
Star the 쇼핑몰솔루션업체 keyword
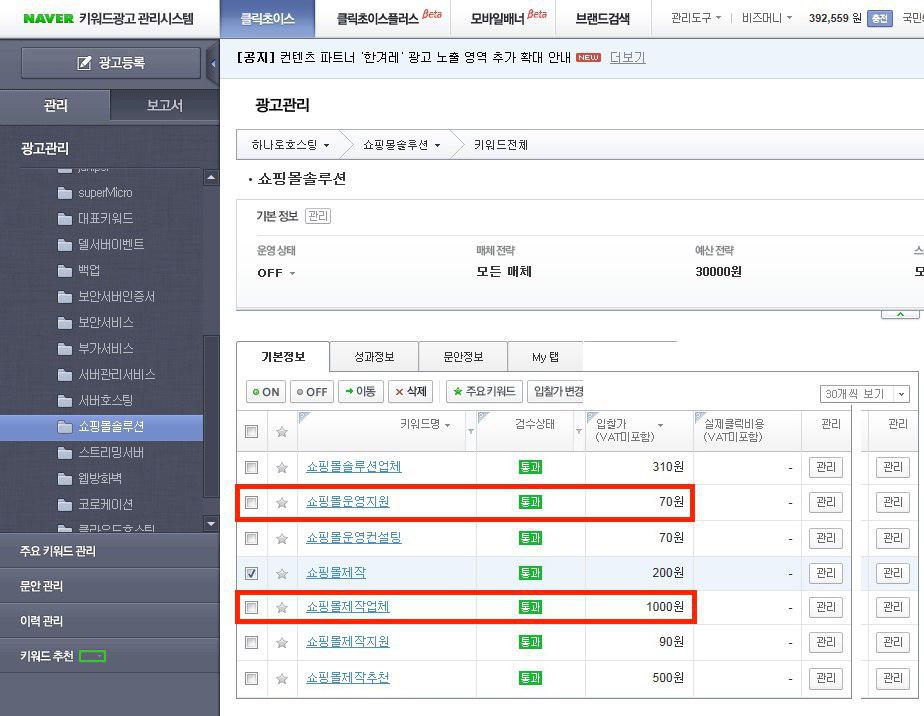(282, 468)
